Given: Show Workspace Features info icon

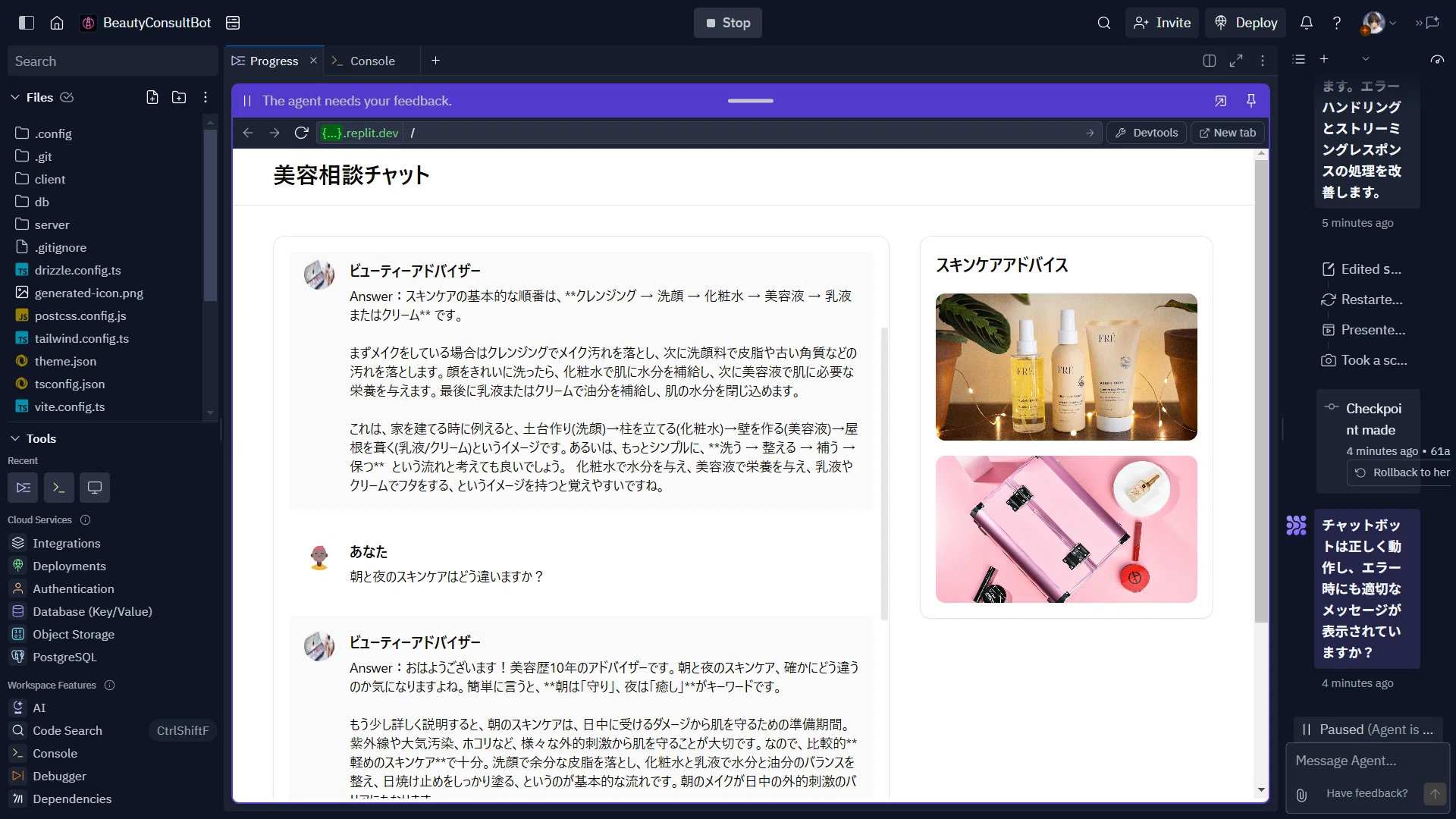Looking at the screenshot, I should [109, 686].
